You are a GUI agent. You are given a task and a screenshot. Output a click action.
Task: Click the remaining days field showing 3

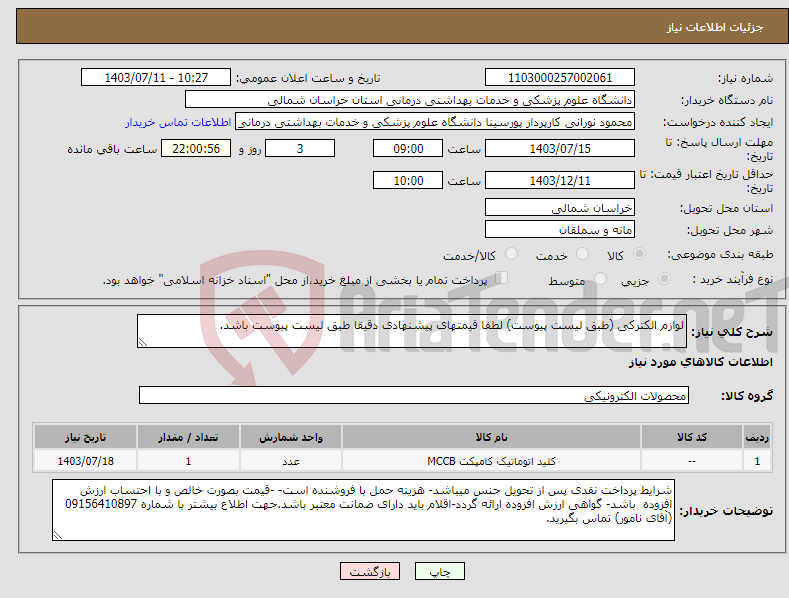300,148
